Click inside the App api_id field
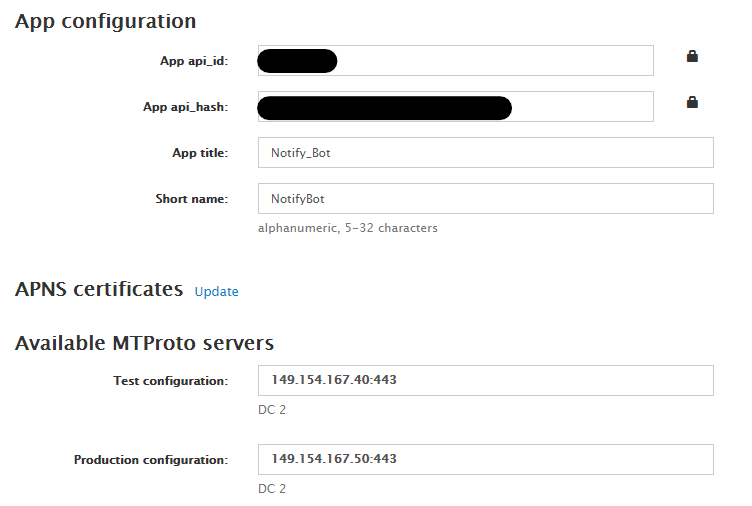Image resolution: width=752 pixels, height=506 pixels. [x=490, y=61]
